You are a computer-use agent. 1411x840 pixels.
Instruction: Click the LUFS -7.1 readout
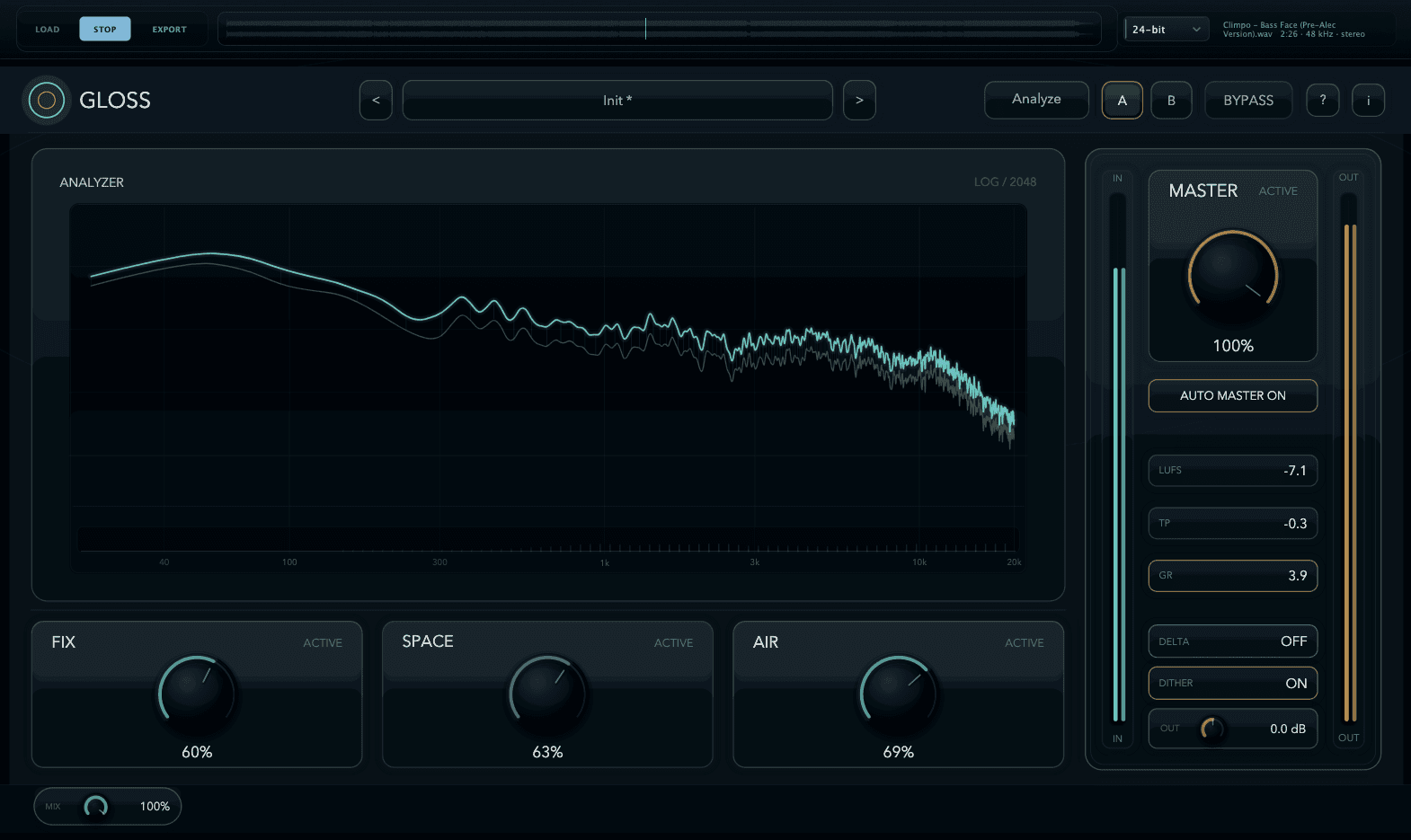point(1233,471)
